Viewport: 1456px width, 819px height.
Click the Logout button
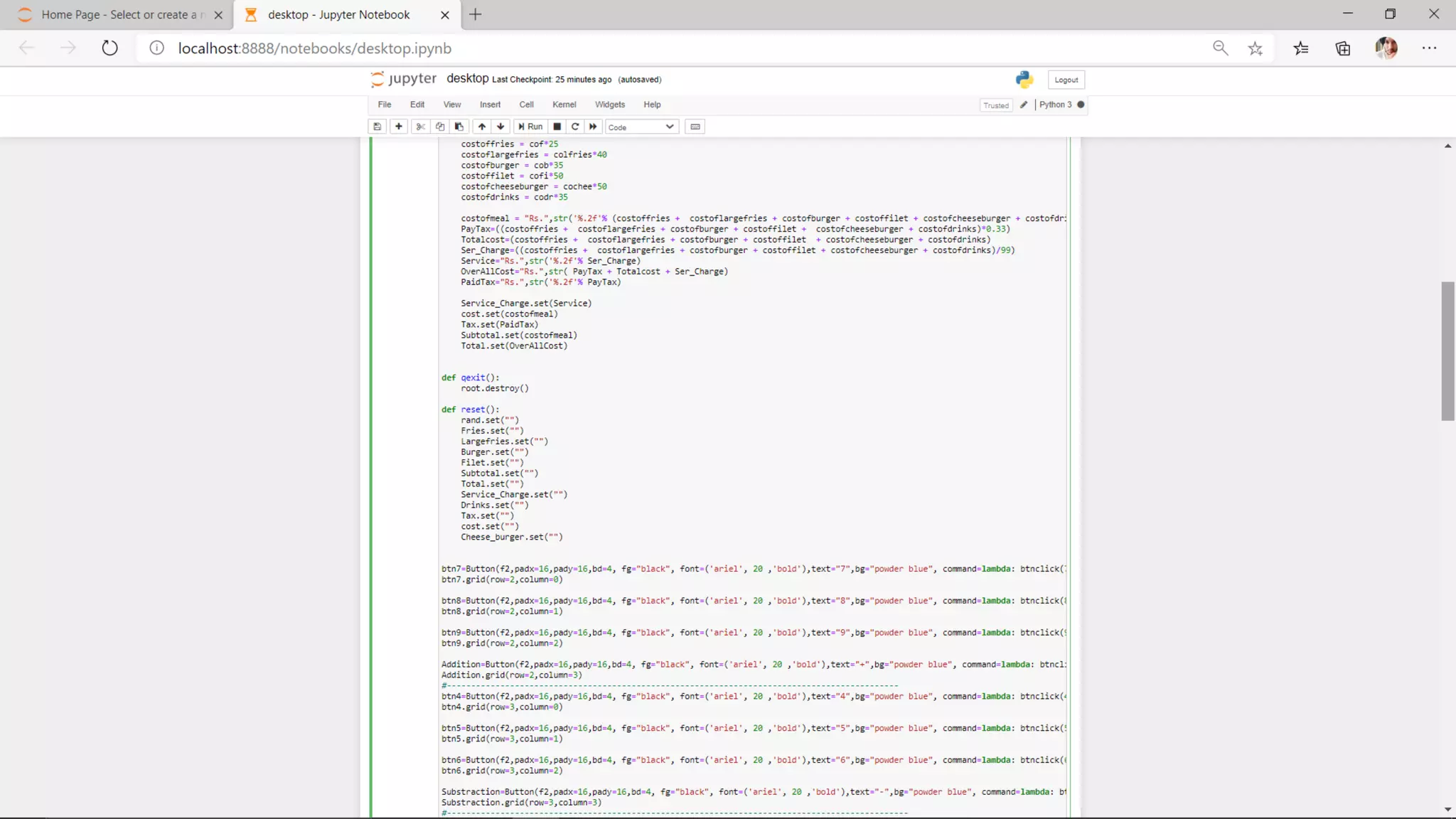1066,80
